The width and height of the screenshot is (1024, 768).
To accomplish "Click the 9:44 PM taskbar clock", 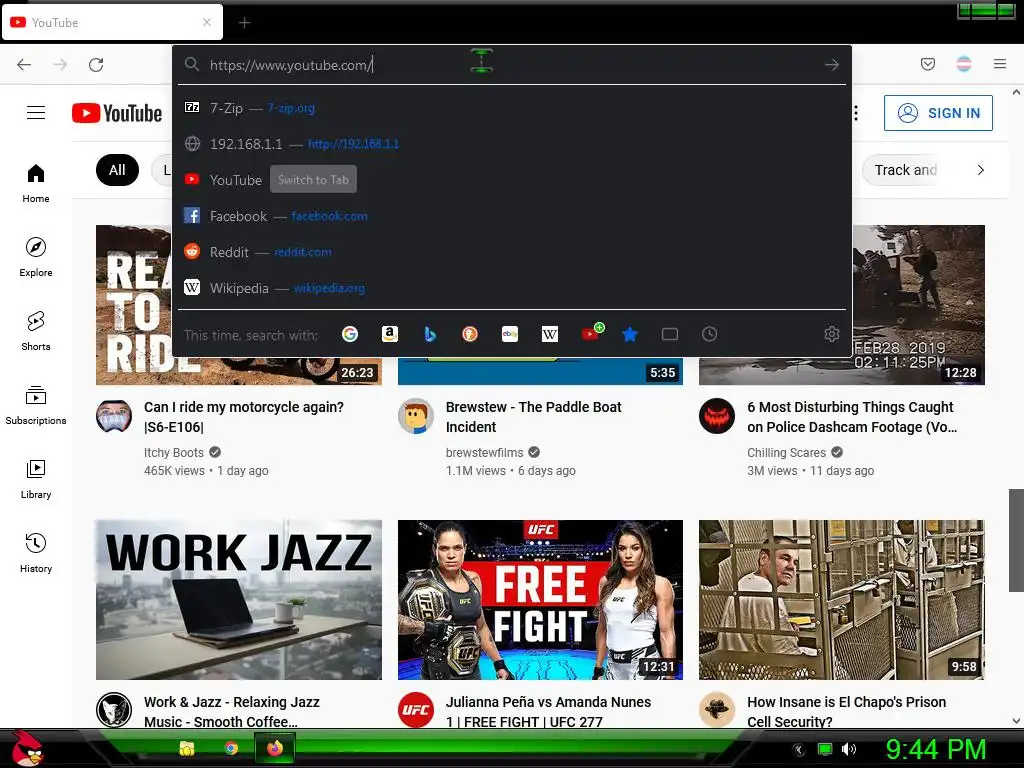I will pos(935,749).
